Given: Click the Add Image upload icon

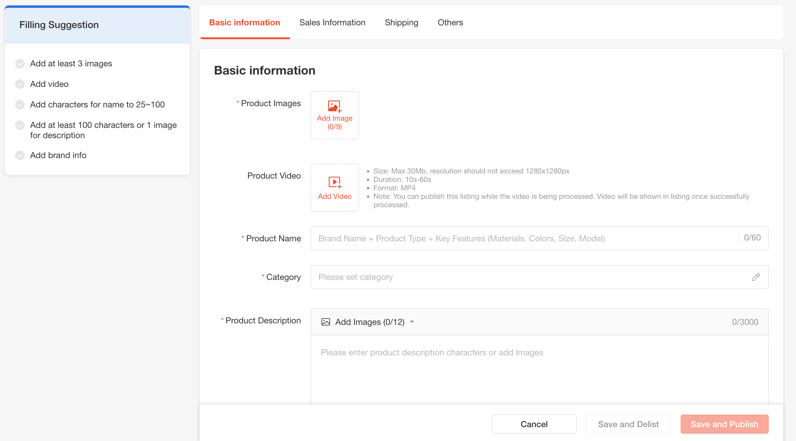Looking at the screenshot, I should click(x=334, y=106).
